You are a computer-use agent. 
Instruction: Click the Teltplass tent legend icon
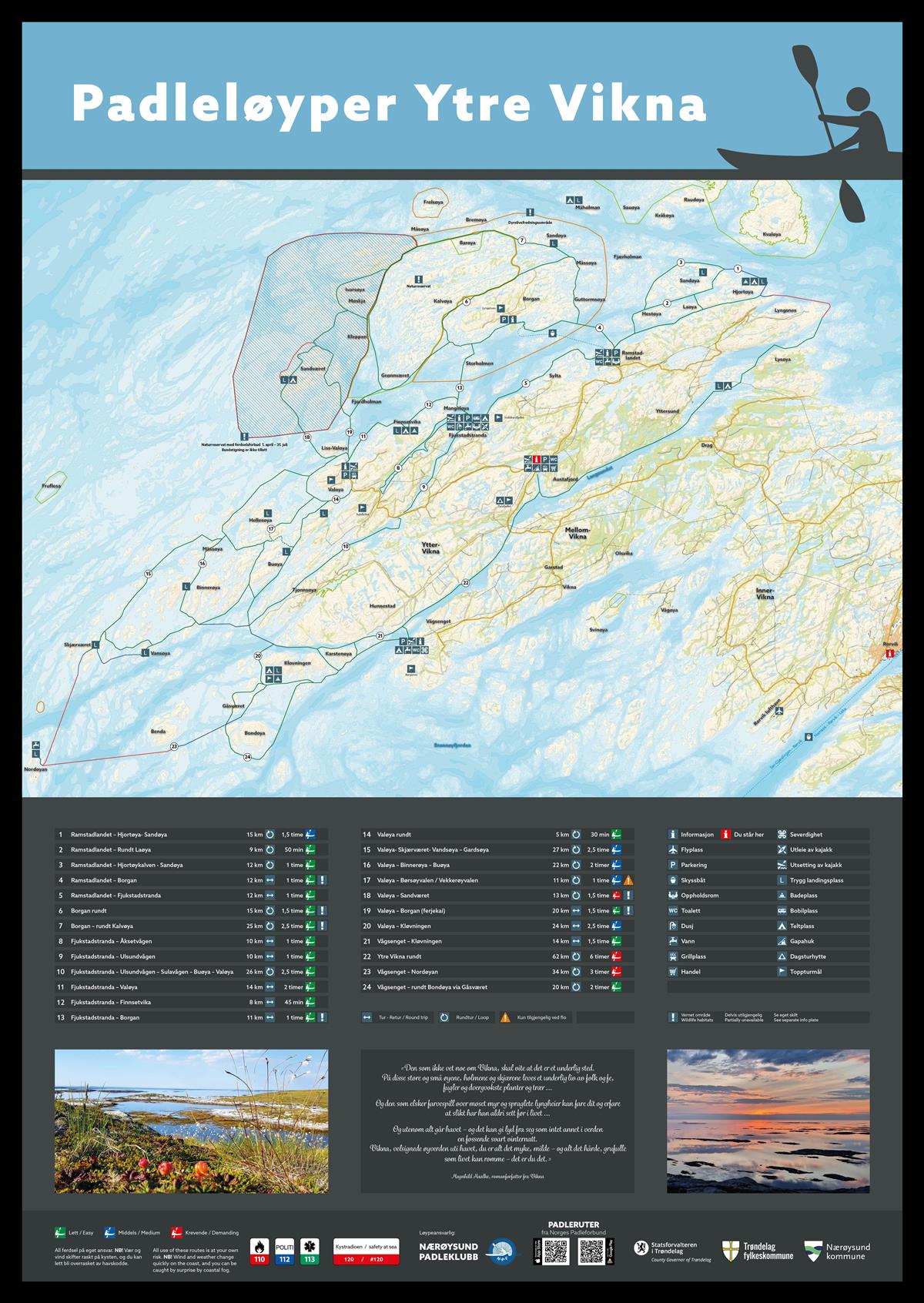pos(782,926)
